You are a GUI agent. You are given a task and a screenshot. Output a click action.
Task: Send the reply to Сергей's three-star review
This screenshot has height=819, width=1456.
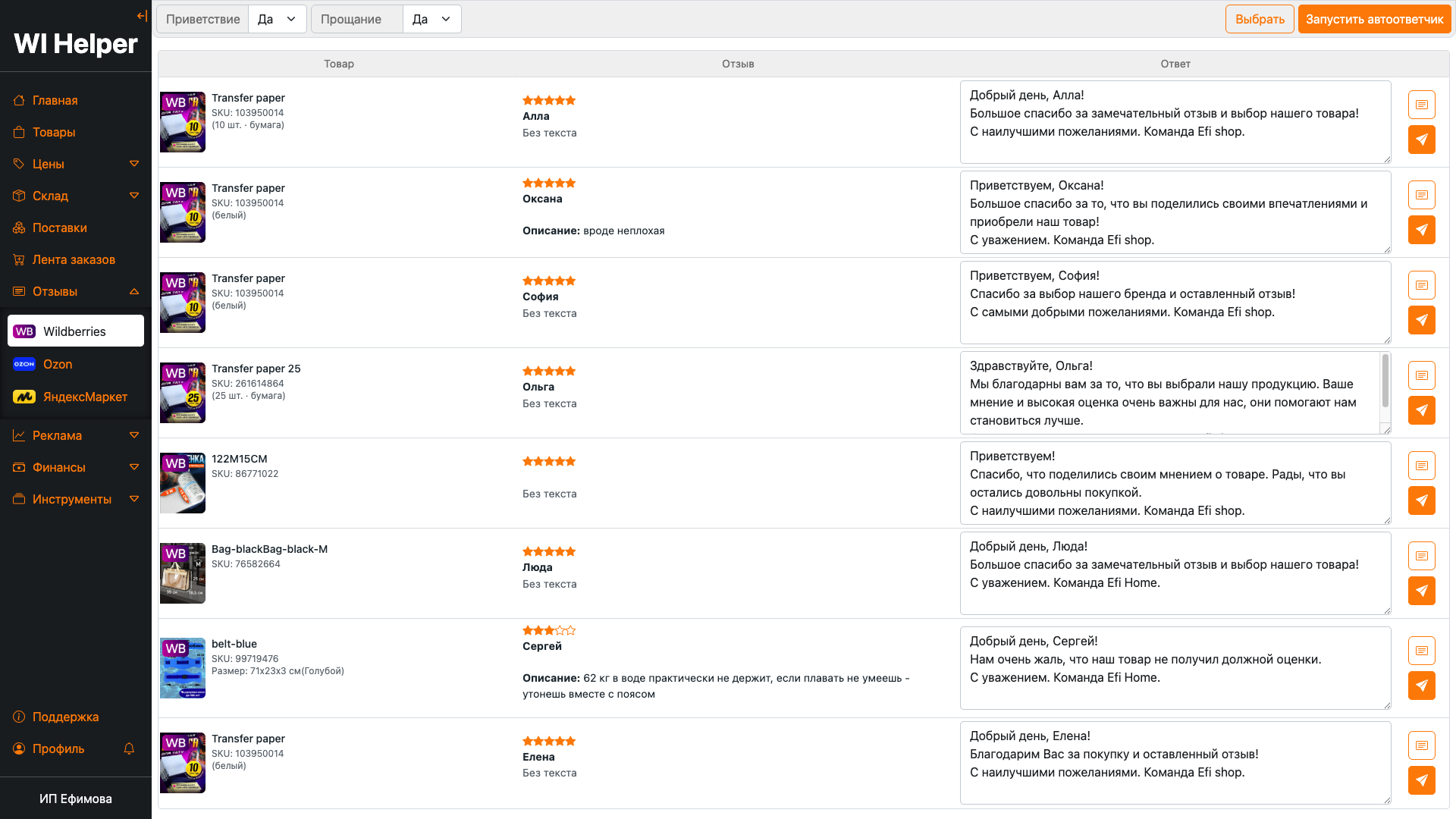(1421, 686)
